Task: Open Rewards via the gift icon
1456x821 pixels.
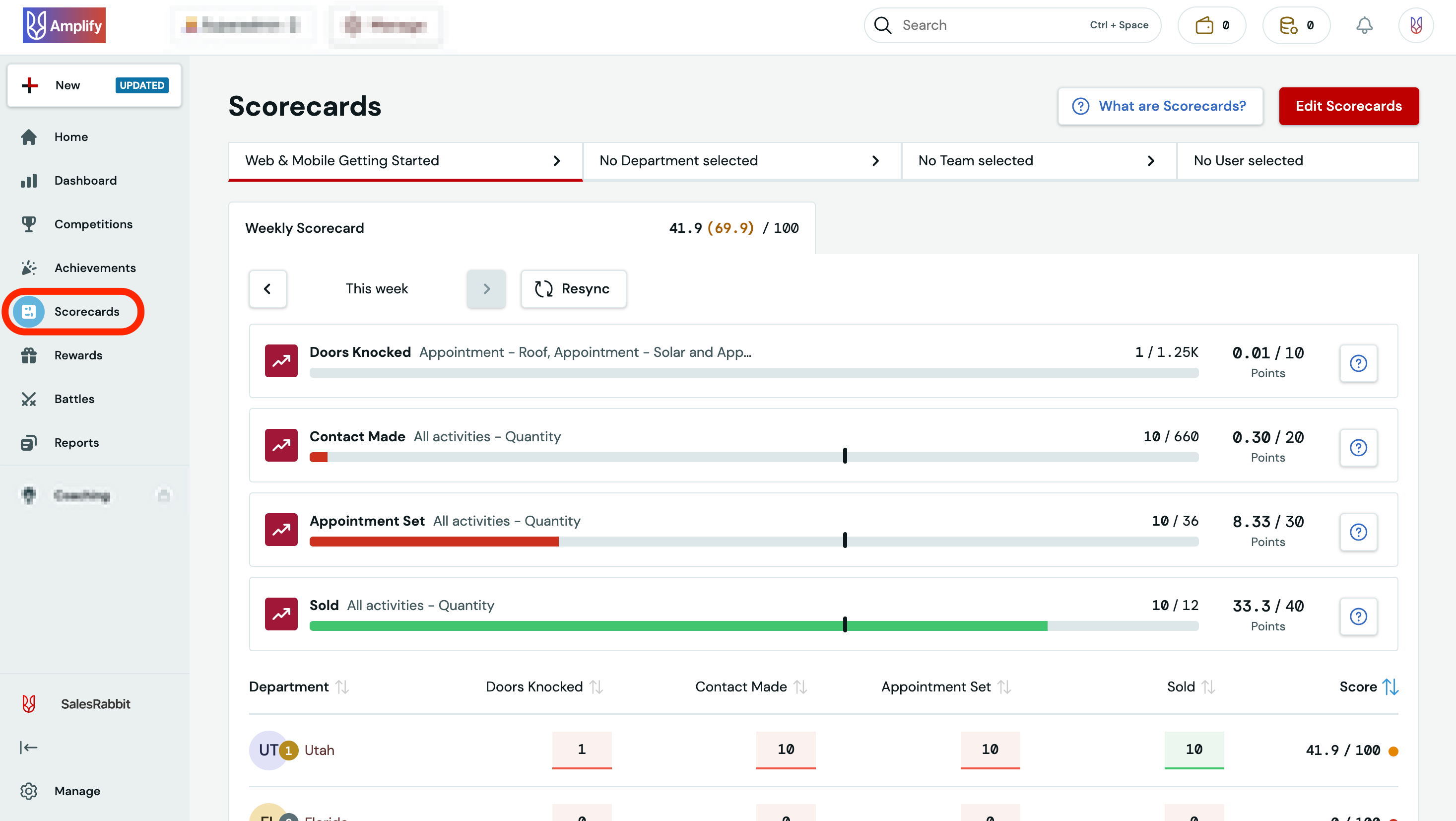Action: pyautogui.click(x=29, y=355)
